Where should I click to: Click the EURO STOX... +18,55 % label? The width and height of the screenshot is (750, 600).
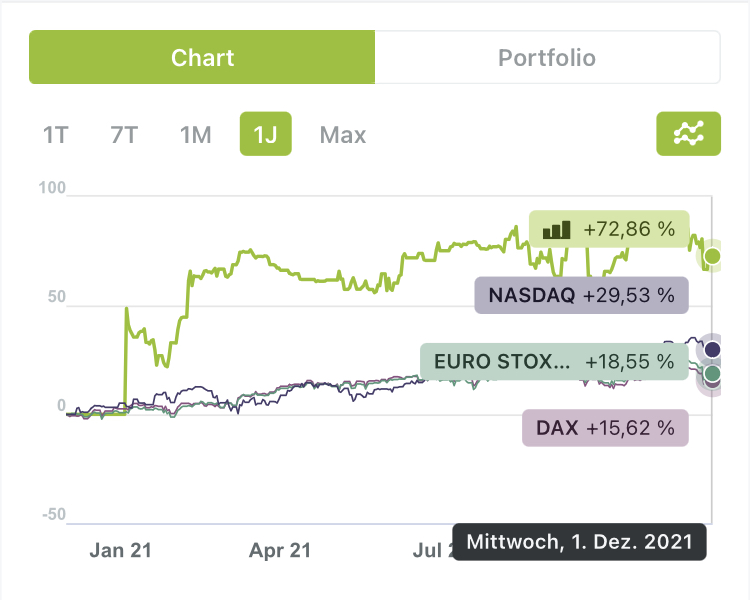554,361
